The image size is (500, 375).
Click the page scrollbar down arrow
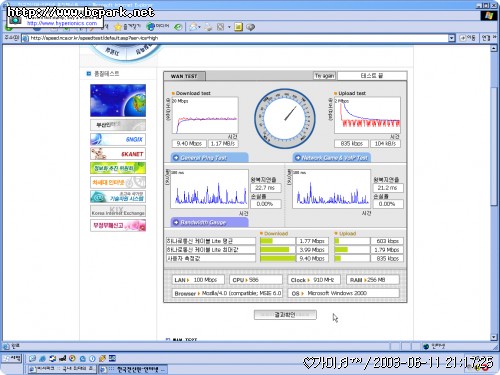coord(494,337)
